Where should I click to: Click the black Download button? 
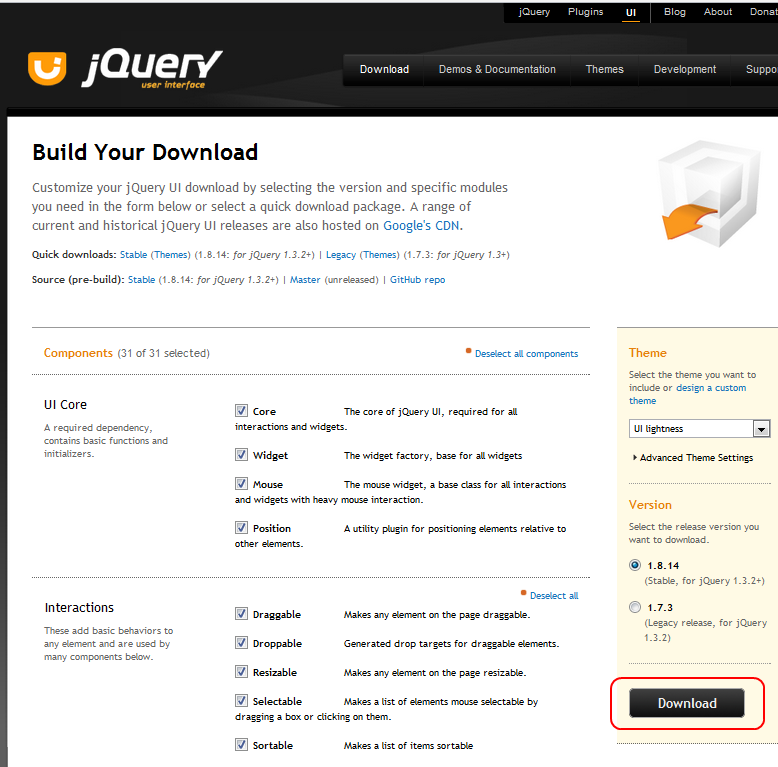(x=687, y=703)
